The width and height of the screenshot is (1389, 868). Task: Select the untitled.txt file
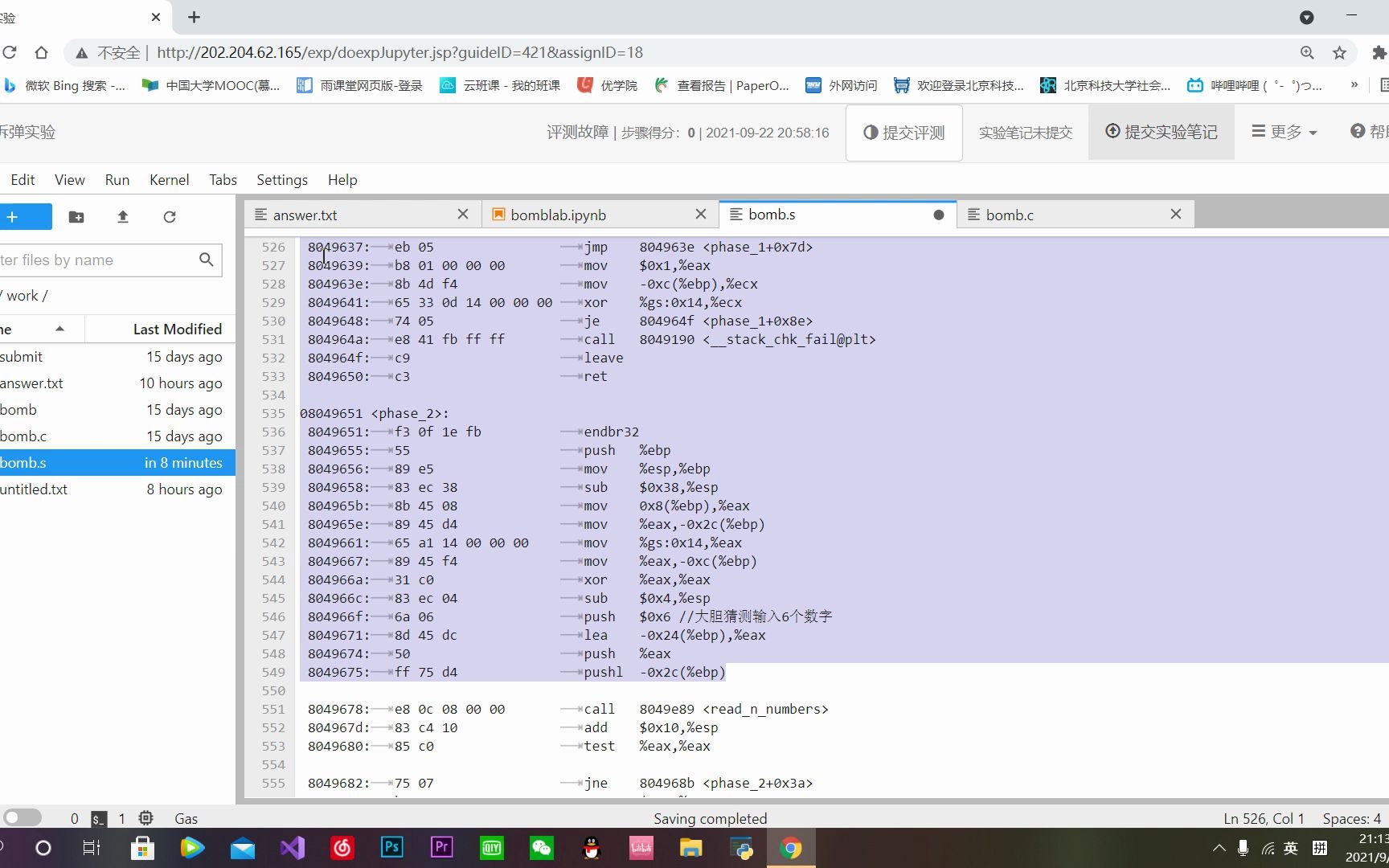[x=117, y=489]
